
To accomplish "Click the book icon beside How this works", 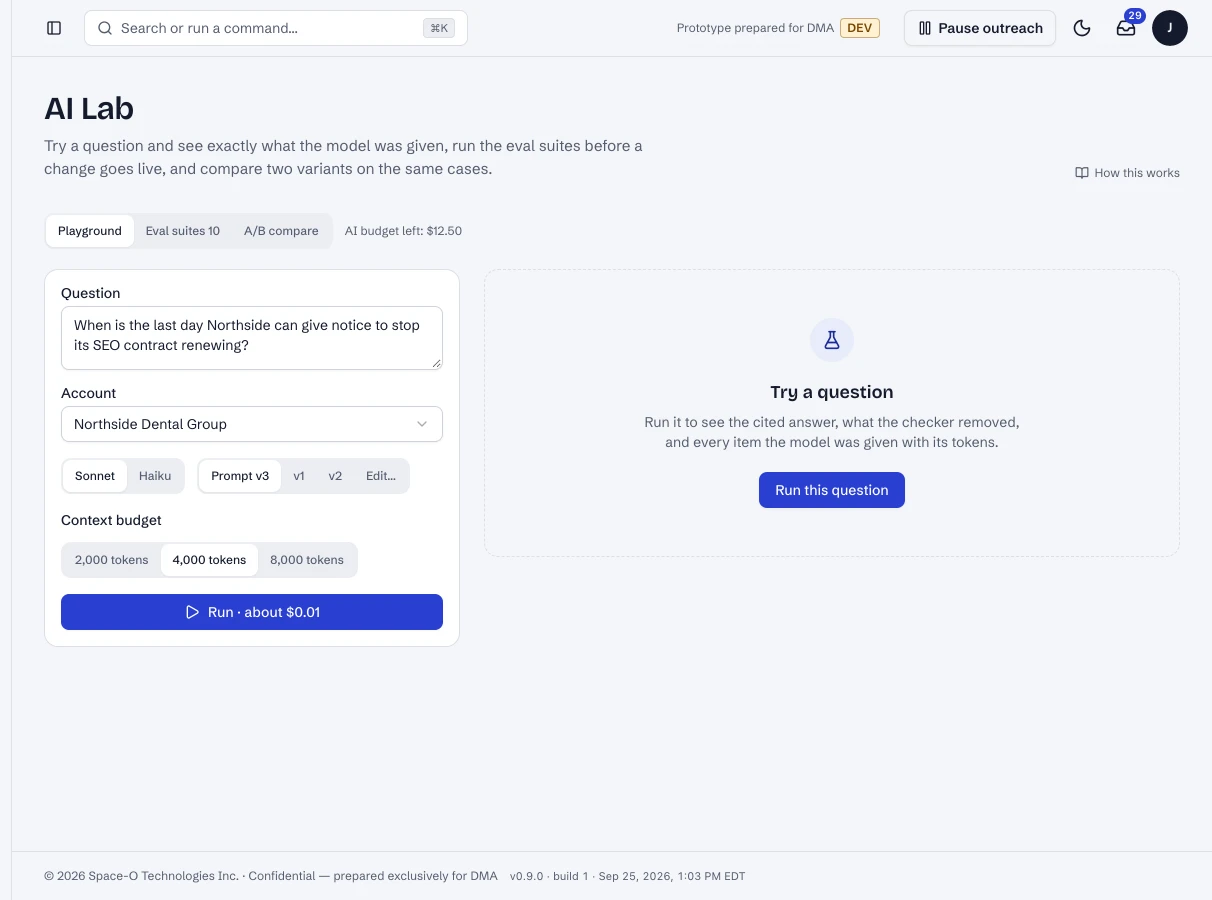I will 1082,173.
